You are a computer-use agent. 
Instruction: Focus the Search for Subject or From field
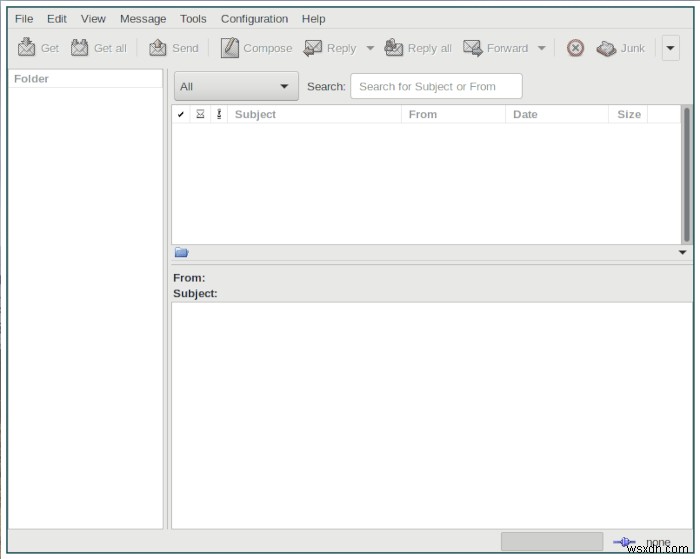436,86
